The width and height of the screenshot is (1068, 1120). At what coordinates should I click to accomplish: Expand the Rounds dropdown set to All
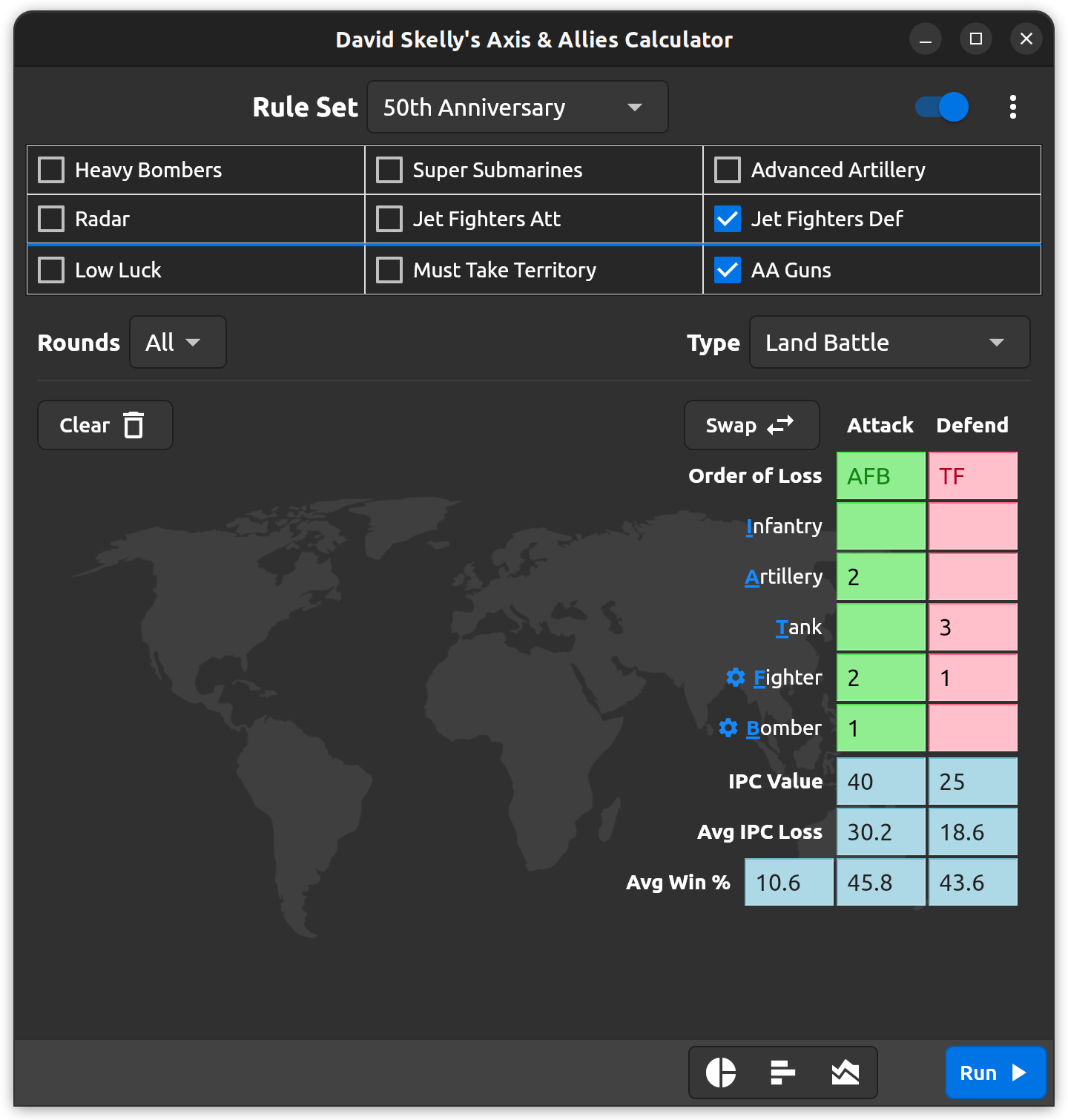(177, 342)
